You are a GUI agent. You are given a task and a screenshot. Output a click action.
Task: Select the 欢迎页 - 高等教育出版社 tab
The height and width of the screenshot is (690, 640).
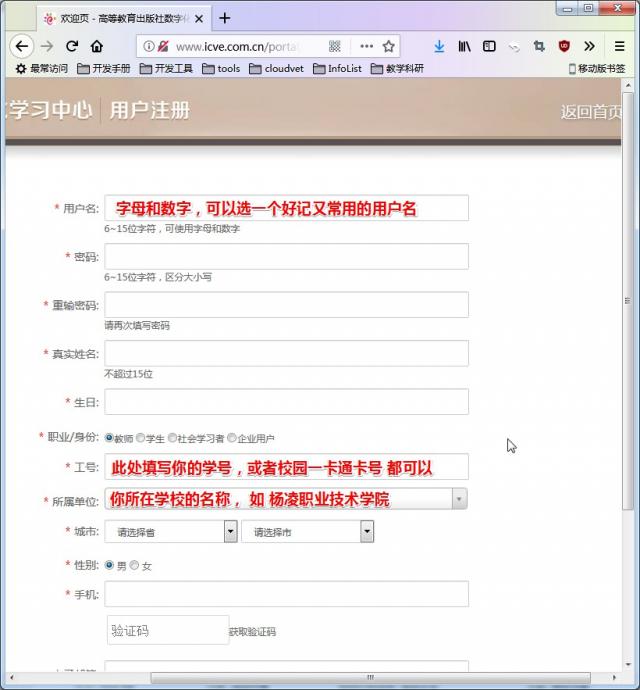pos(124,18)
